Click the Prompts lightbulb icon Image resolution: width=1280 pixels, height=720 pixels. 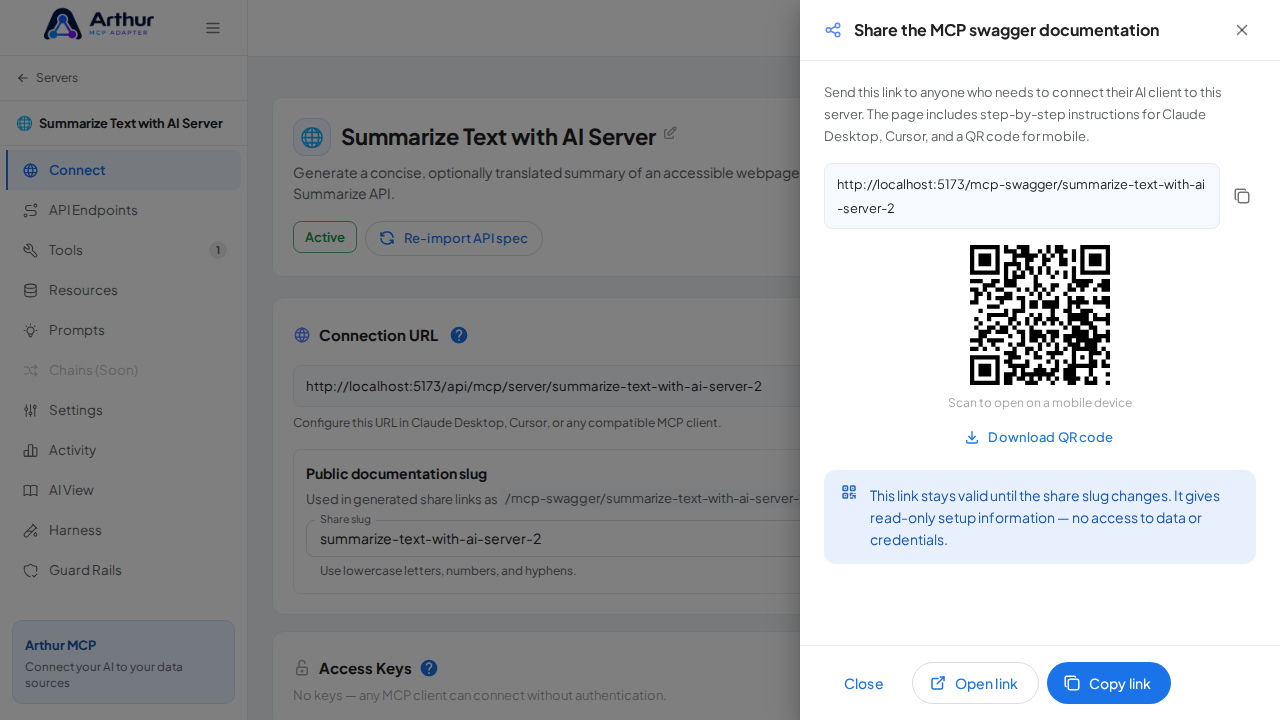pos(31,330)
